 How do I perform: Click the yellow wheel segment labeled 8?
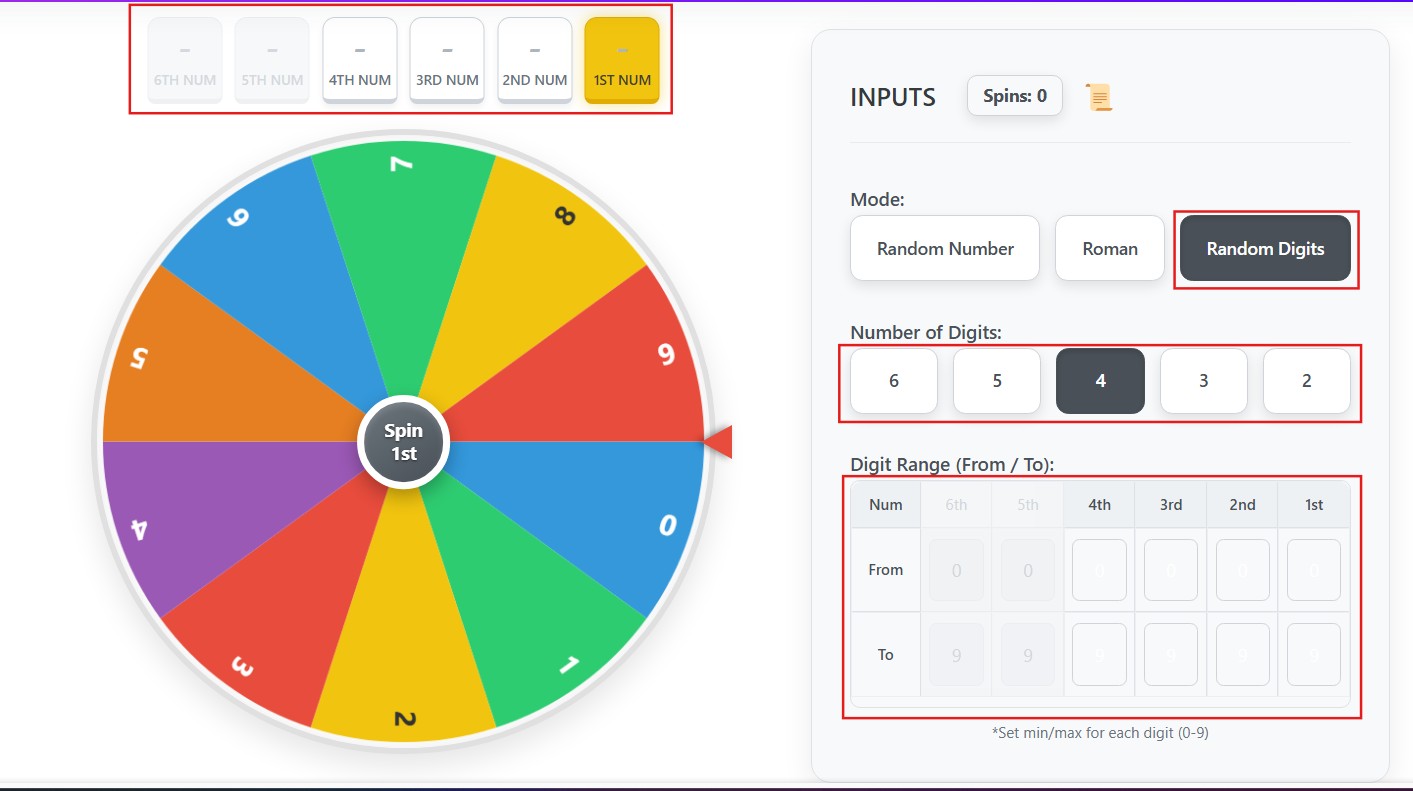525,275
